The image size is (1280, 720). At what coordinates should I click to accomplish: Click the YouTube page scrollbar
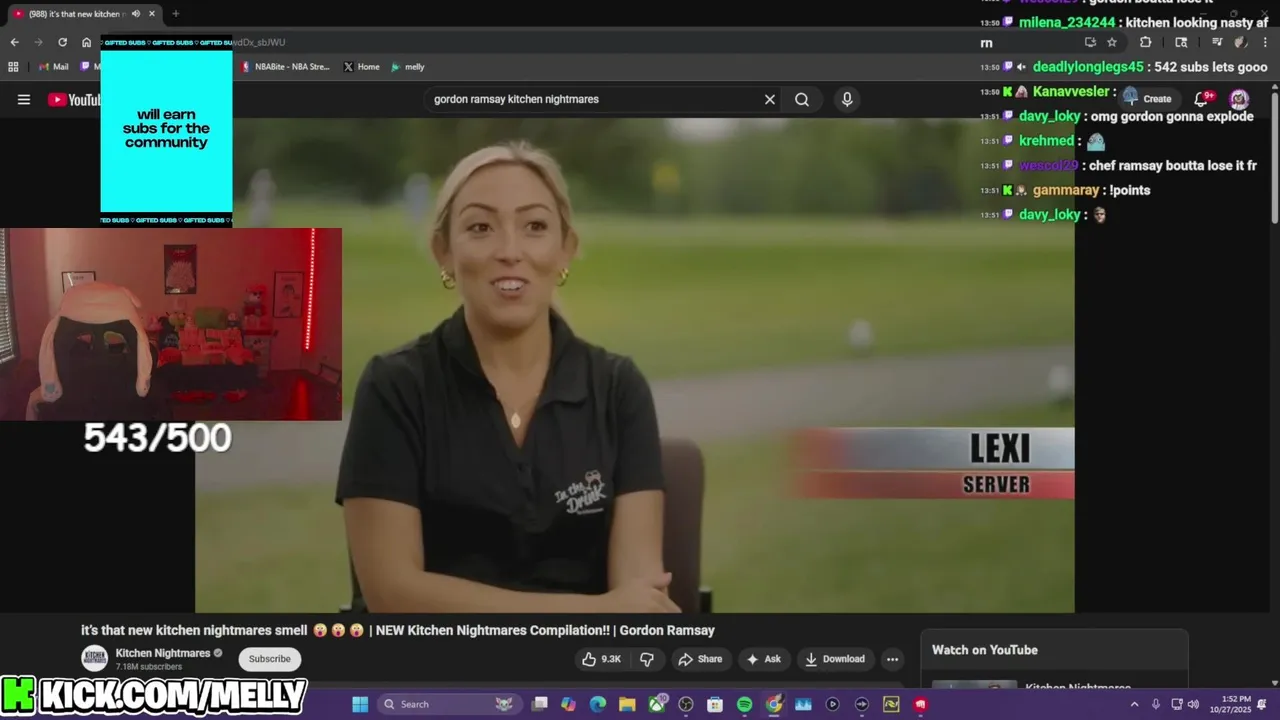tap(1275, 160)
